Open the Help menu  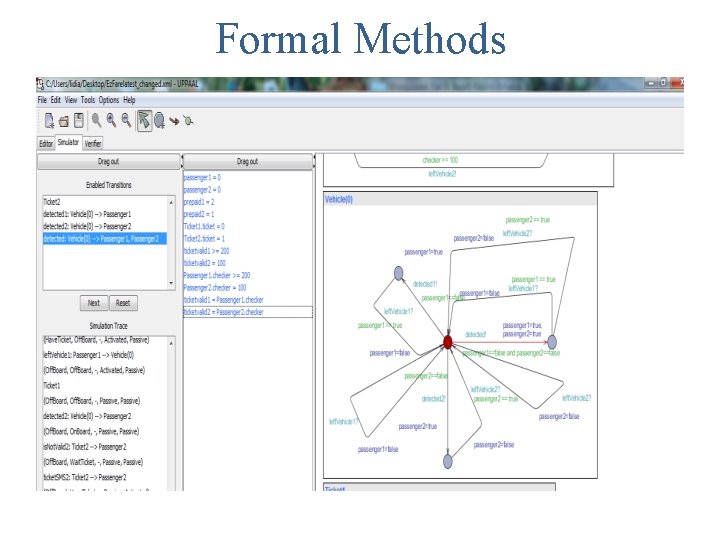[129, 100]
